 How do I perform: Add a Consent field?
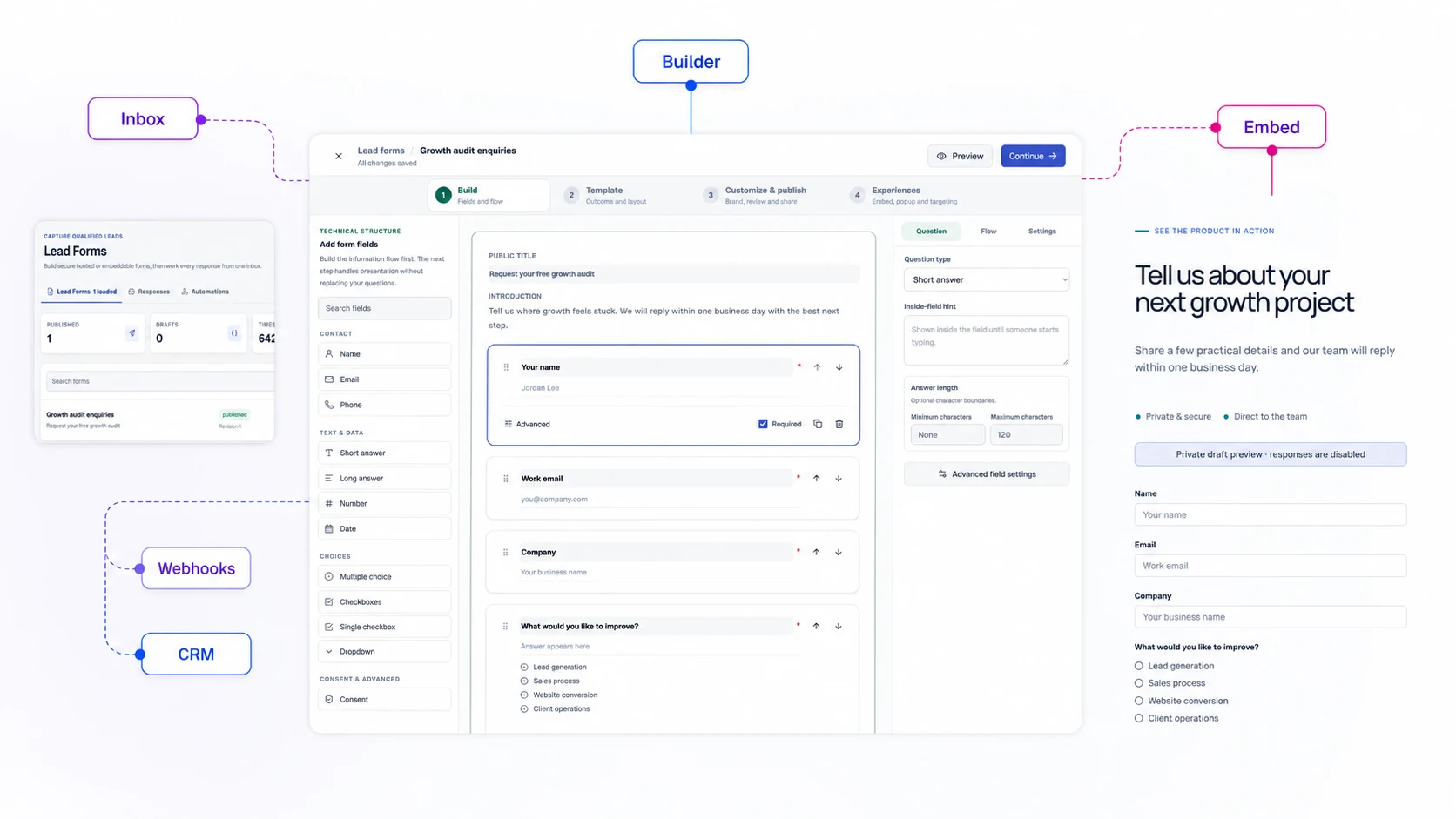click(x=384, y=699)
